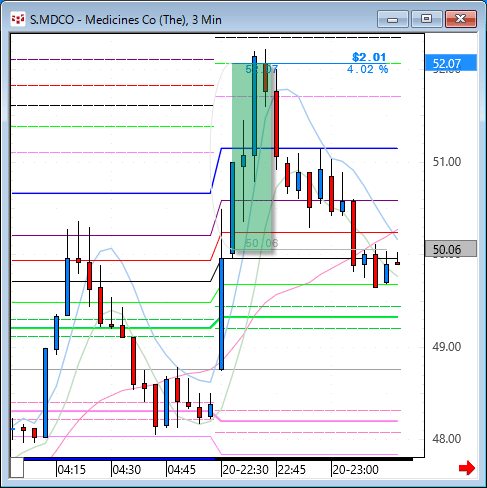Click the 04:30 time axis label
The height and width of the screenshot is (488, 487).
pos(127,470)
